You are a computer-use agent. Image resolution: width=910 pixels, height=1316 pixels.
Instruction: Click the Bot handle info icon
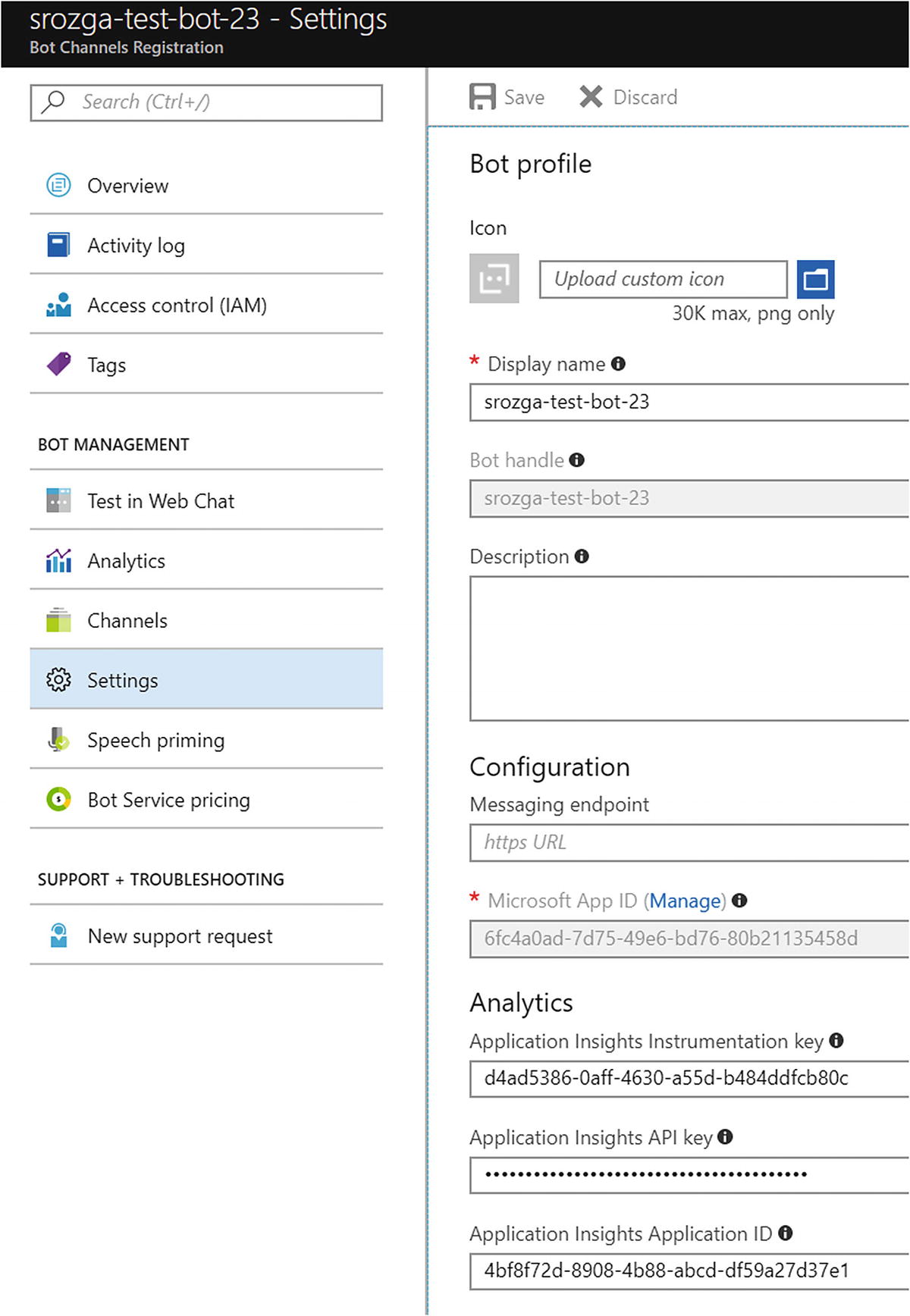tap(577, 460)
